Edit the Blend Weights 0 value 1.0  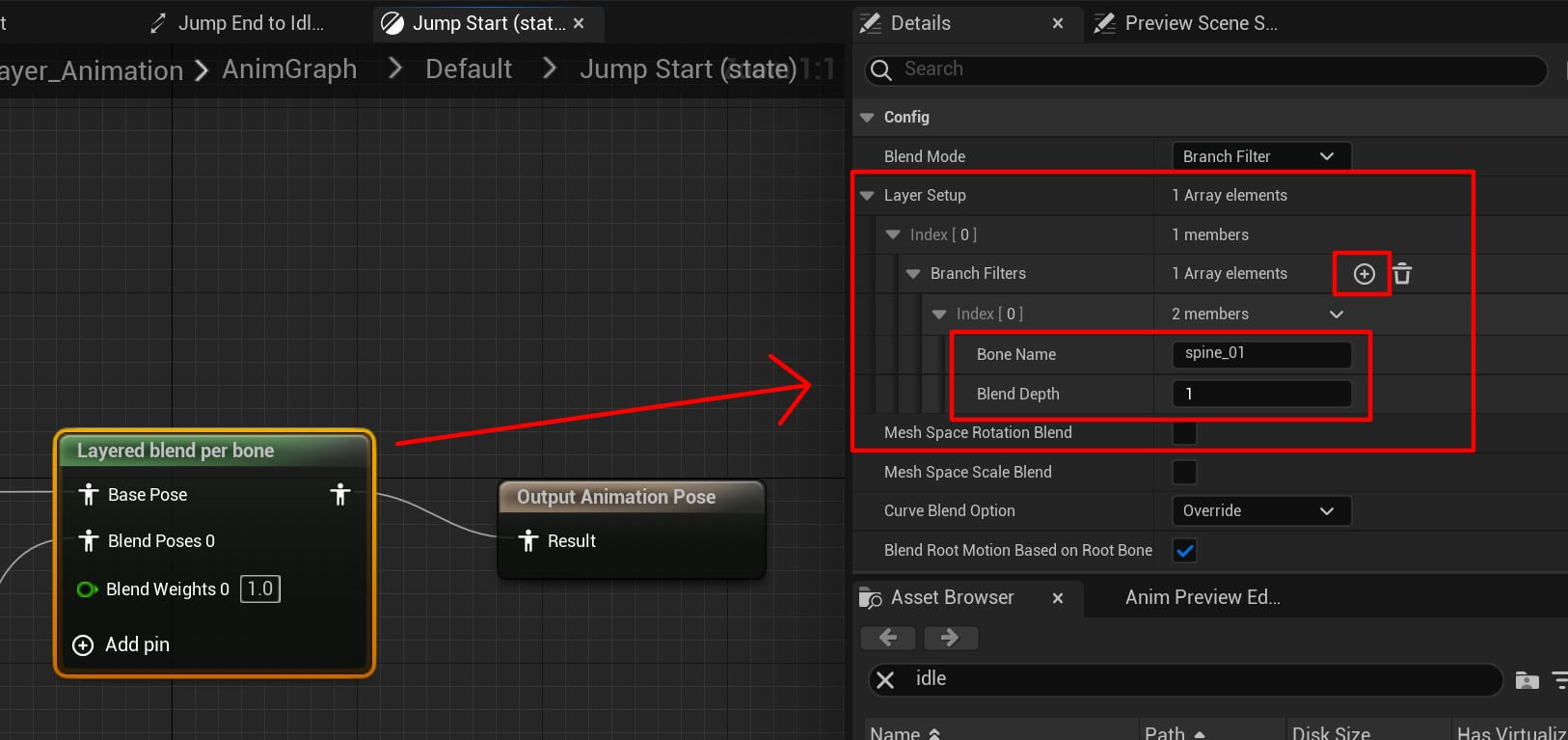[x=260, y=589]
